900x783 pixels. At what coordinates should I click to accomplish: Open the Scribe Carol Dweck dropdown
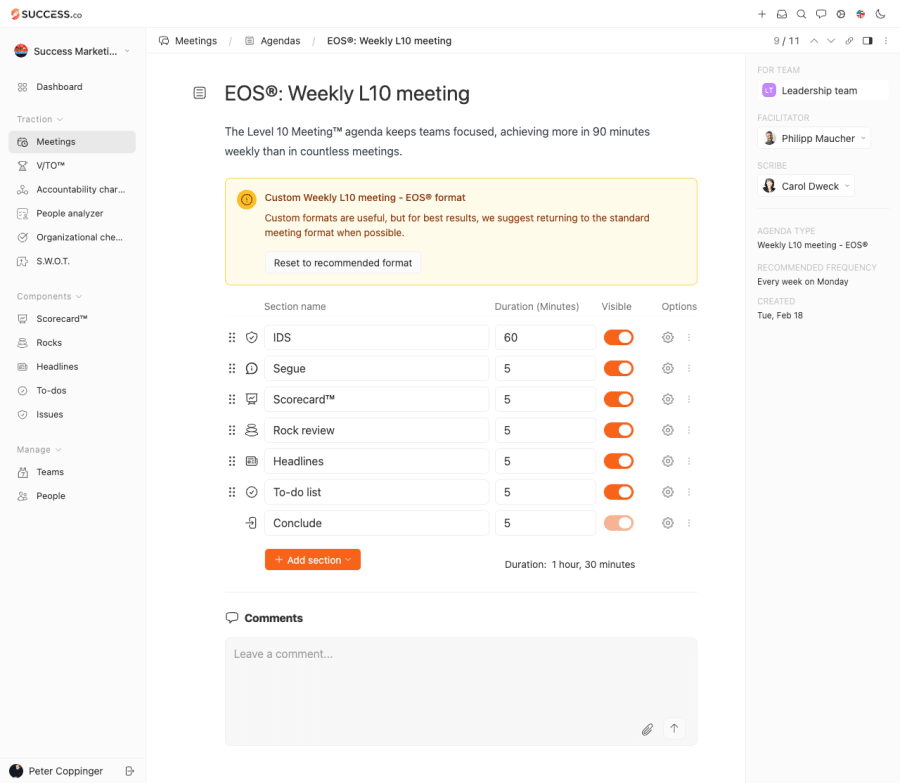(806, 186)
